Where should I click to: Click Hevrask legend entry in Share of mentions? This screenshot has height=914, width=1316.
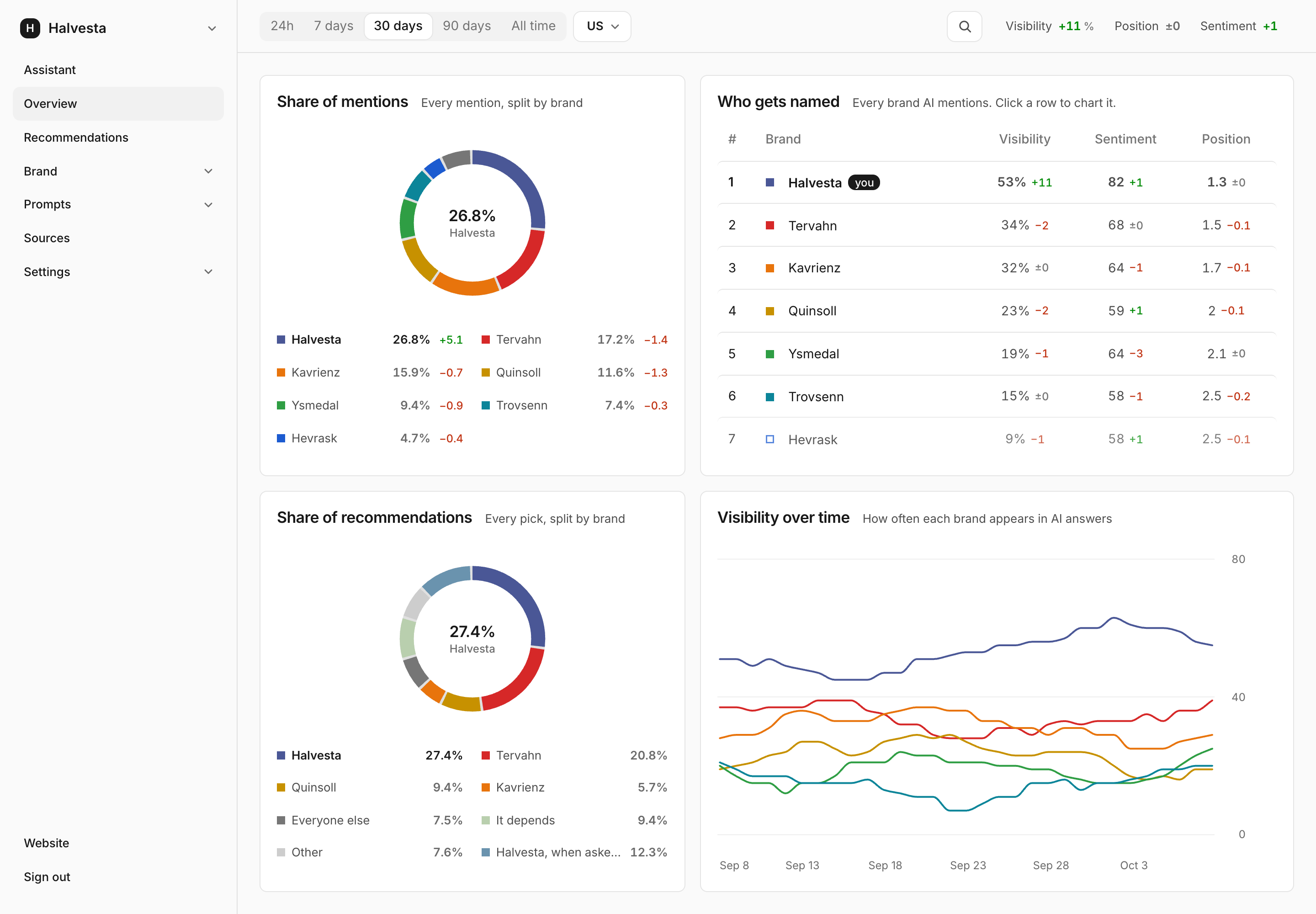click(370, 439)
